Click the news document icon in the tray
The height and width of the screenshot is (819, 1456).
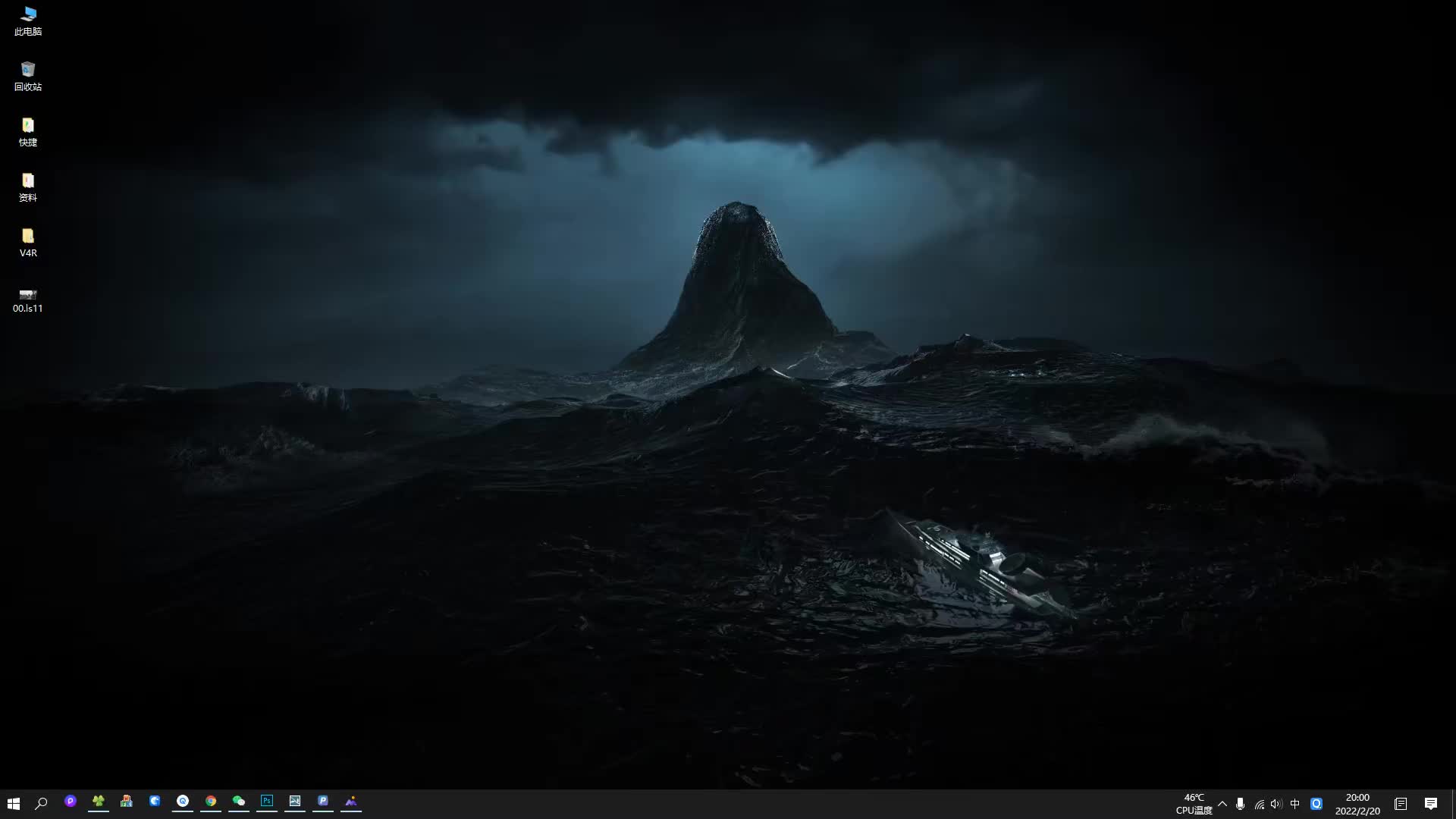click(1401, 804)
